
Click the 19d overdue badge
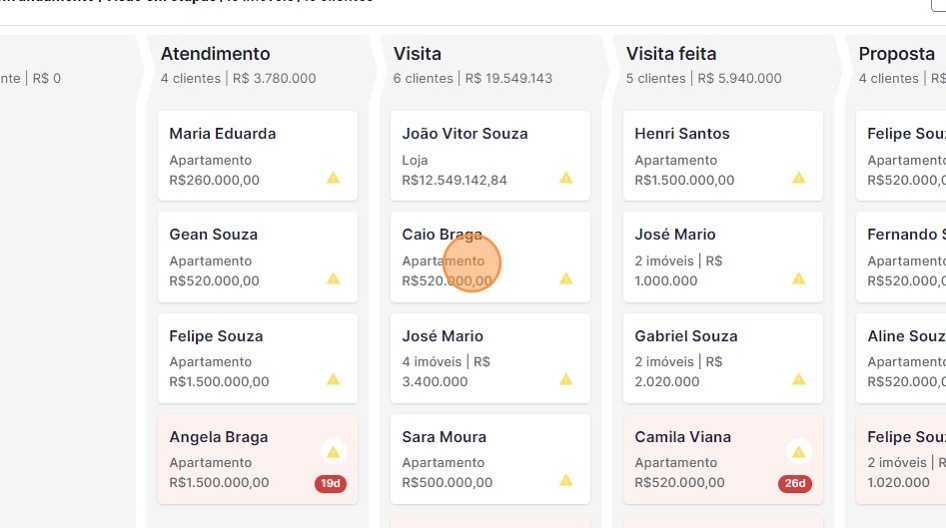tap(330, 484)
